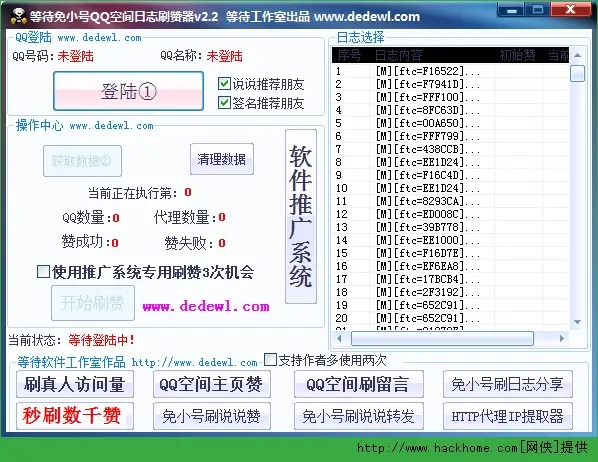Minimize the window

tap(511, 9)
